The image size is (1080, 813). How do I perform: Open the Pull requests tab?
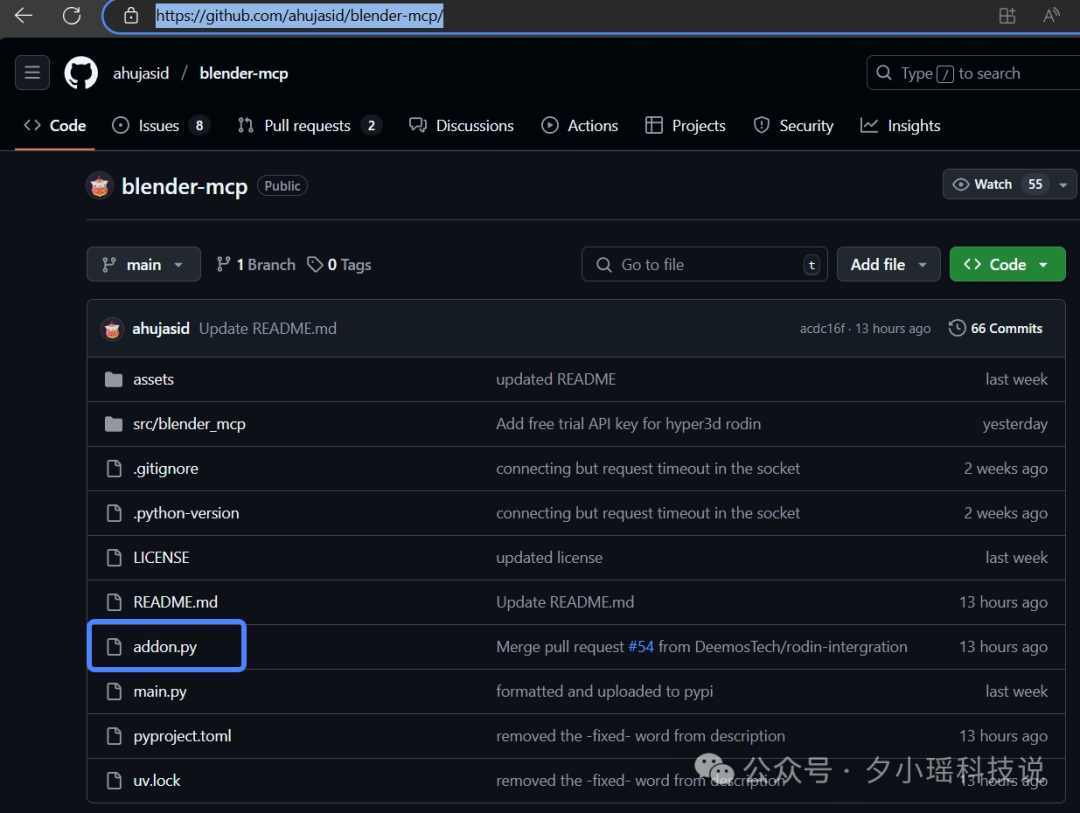(309, 125)
